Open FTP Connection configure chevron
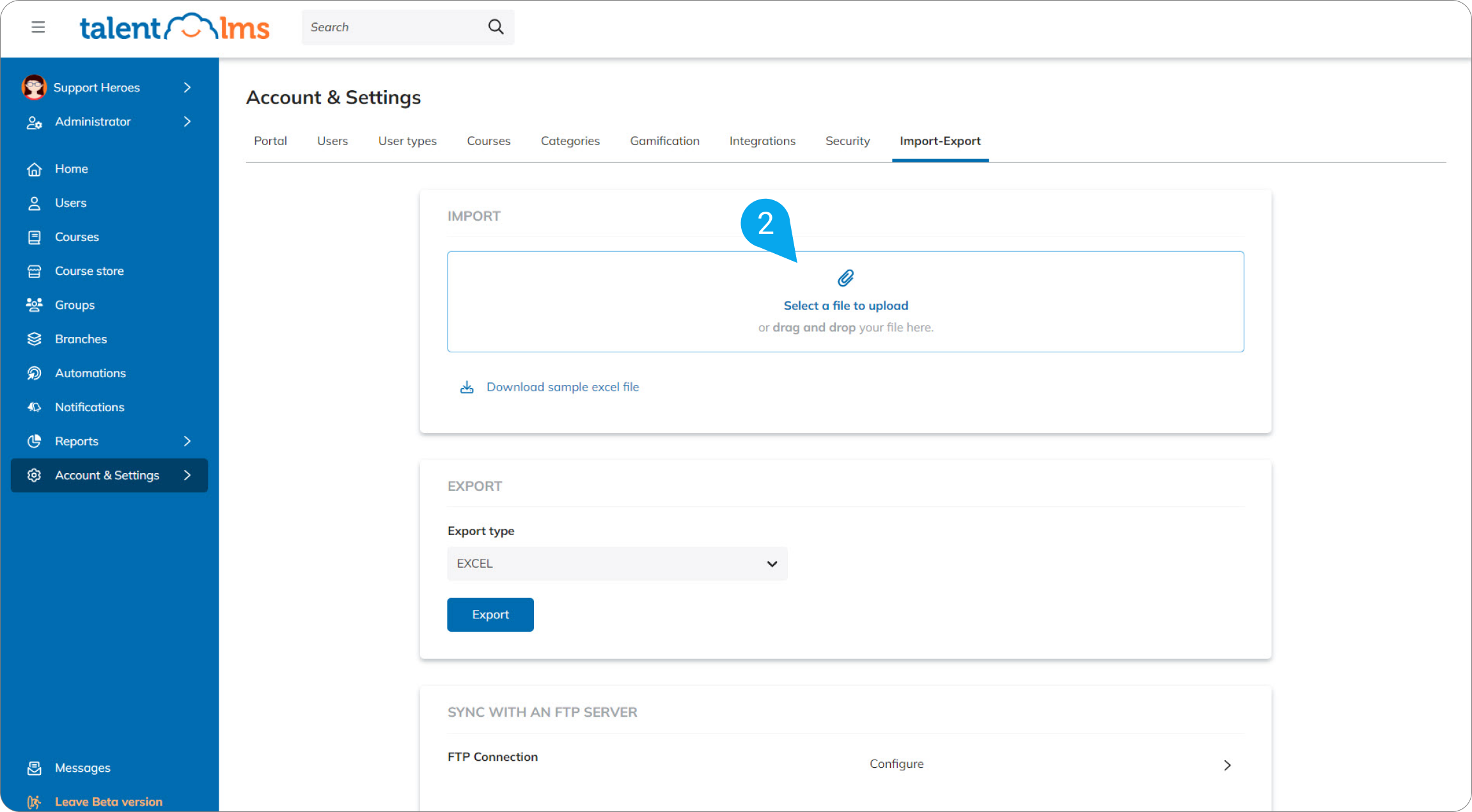This screenshot has width=1472, height=812. (x=1227, y=765)
